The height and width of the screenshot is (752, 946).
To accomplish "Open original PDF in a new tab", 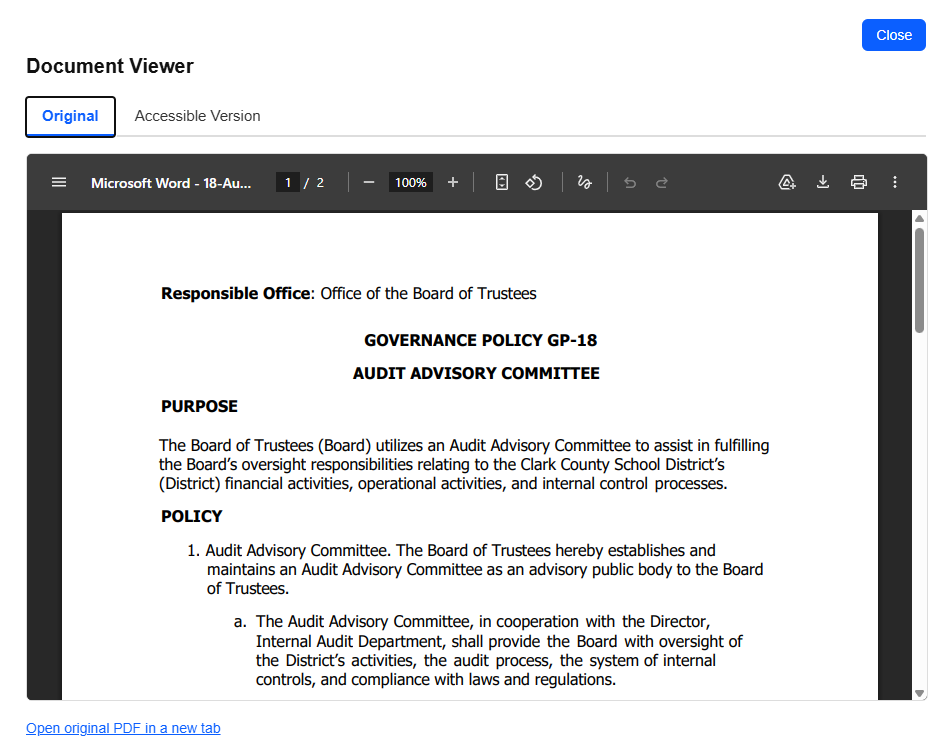I will 123,728.
